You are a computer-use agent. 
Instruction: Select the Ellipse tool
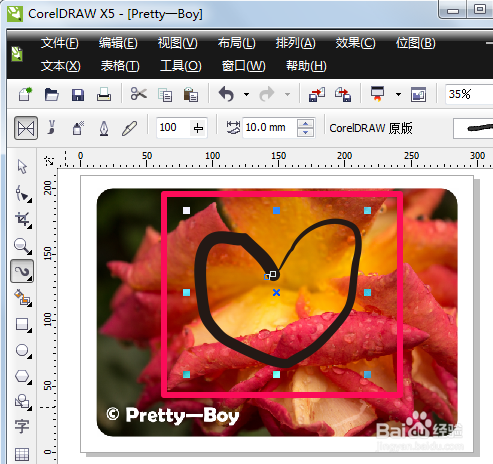click(23, 350)
